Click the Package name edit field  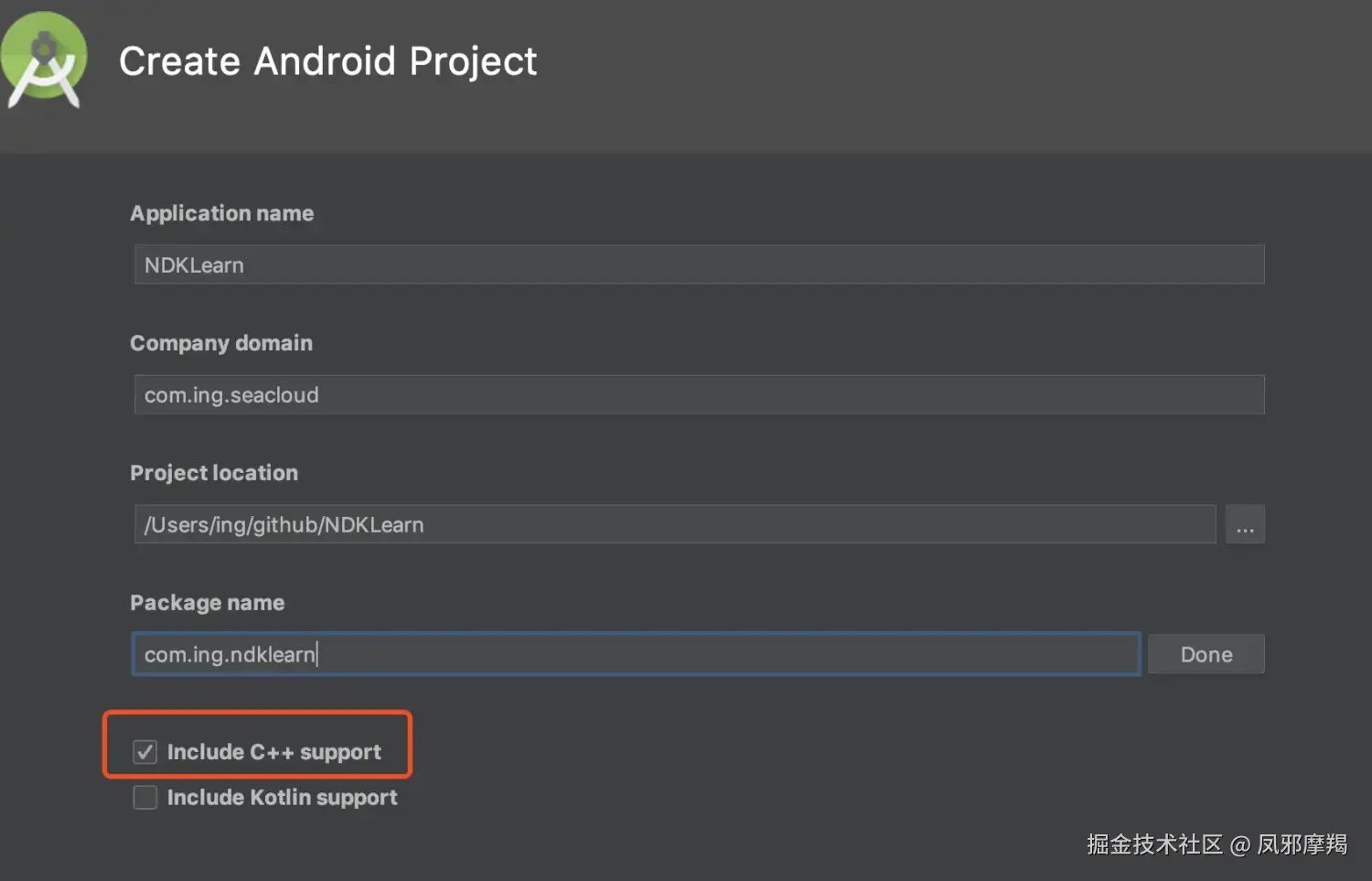point(636,655)
